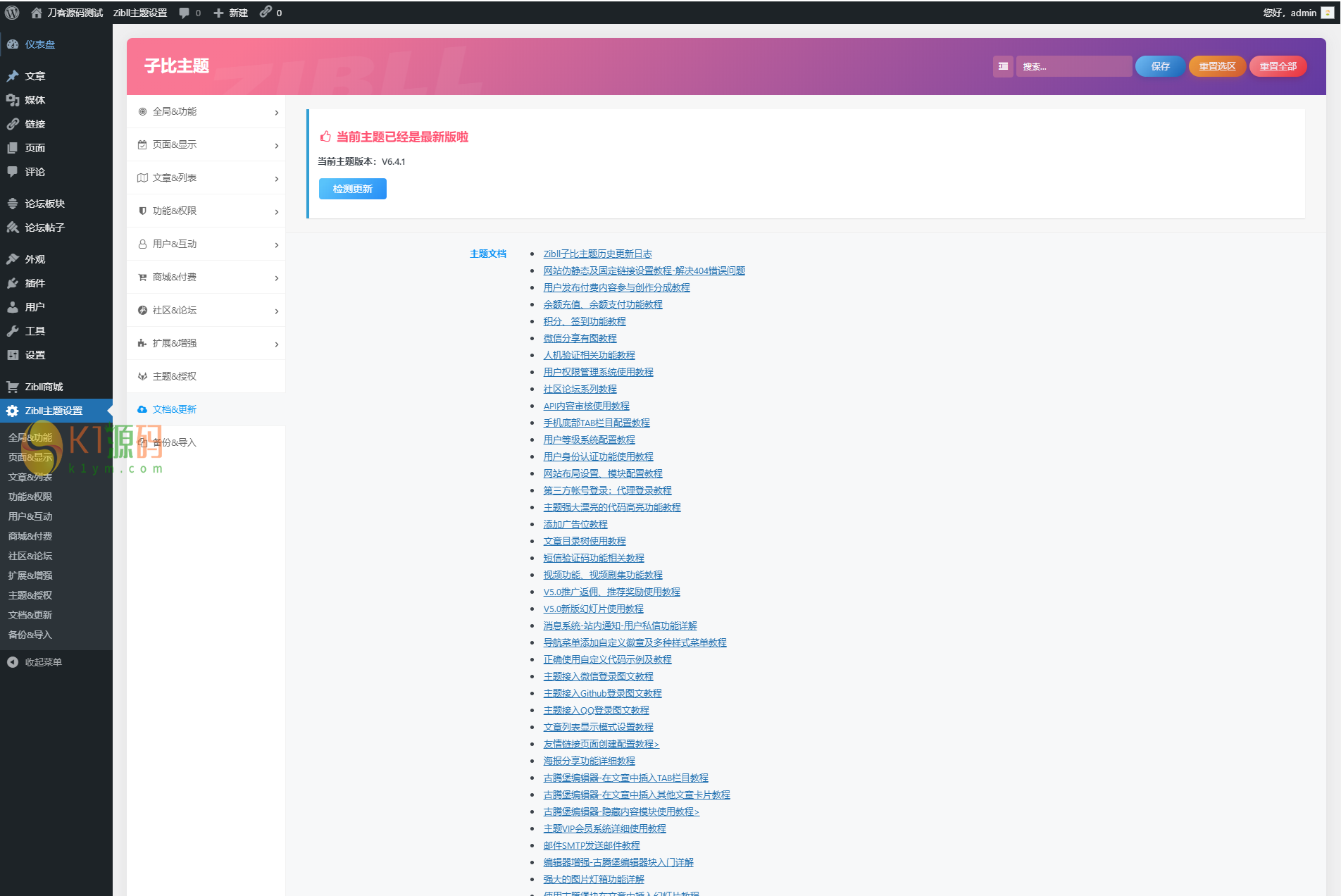Open 主题接入Github登录图文教程 link
The image size is (1341, 896).
click(x=602, y=693)
